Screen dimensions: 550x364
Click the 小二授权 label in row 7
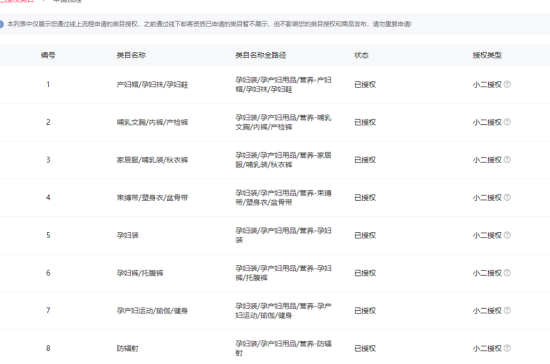click(x=487, y=311)
